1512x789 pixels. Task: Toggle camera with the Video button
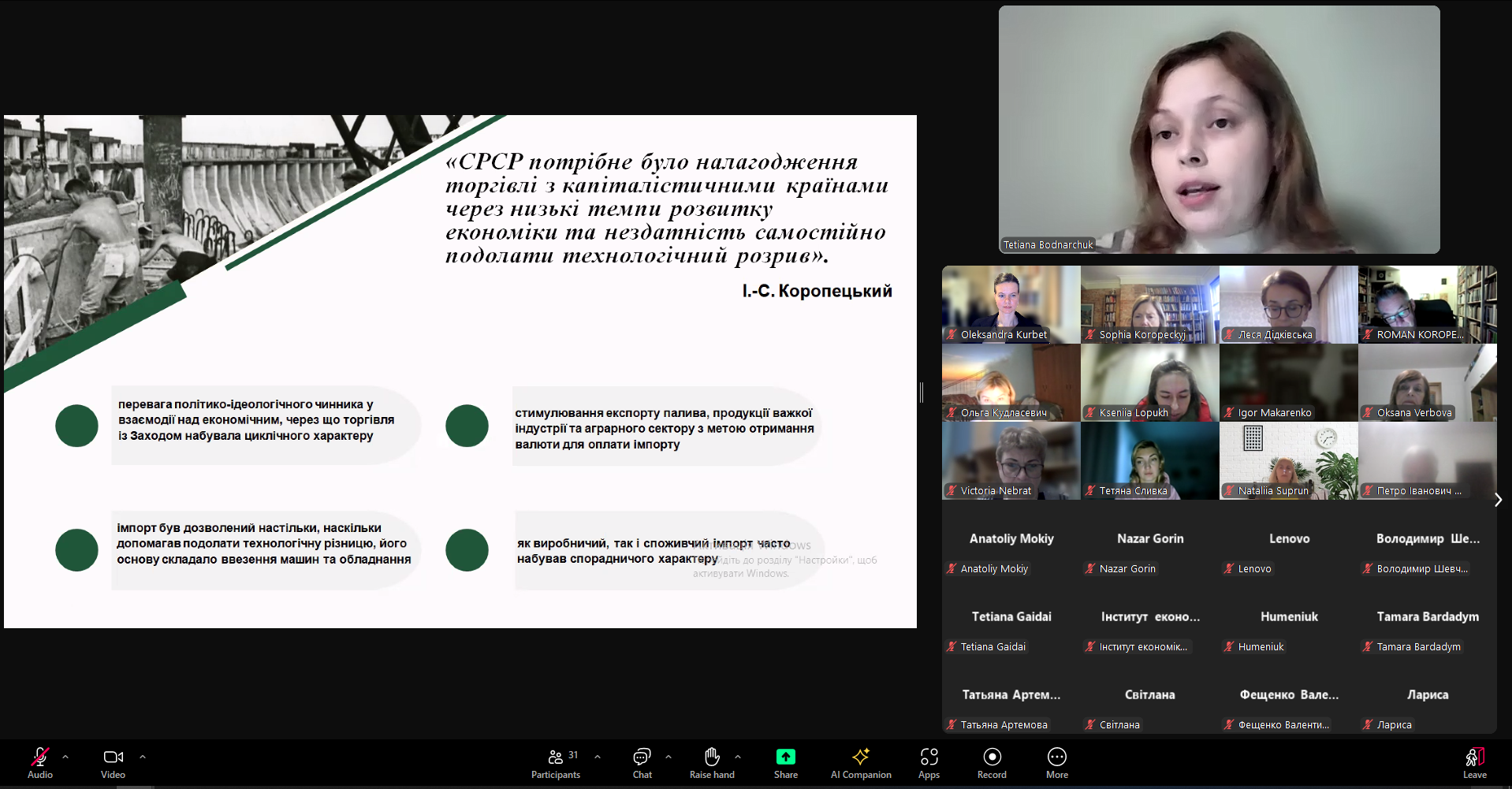113,762
